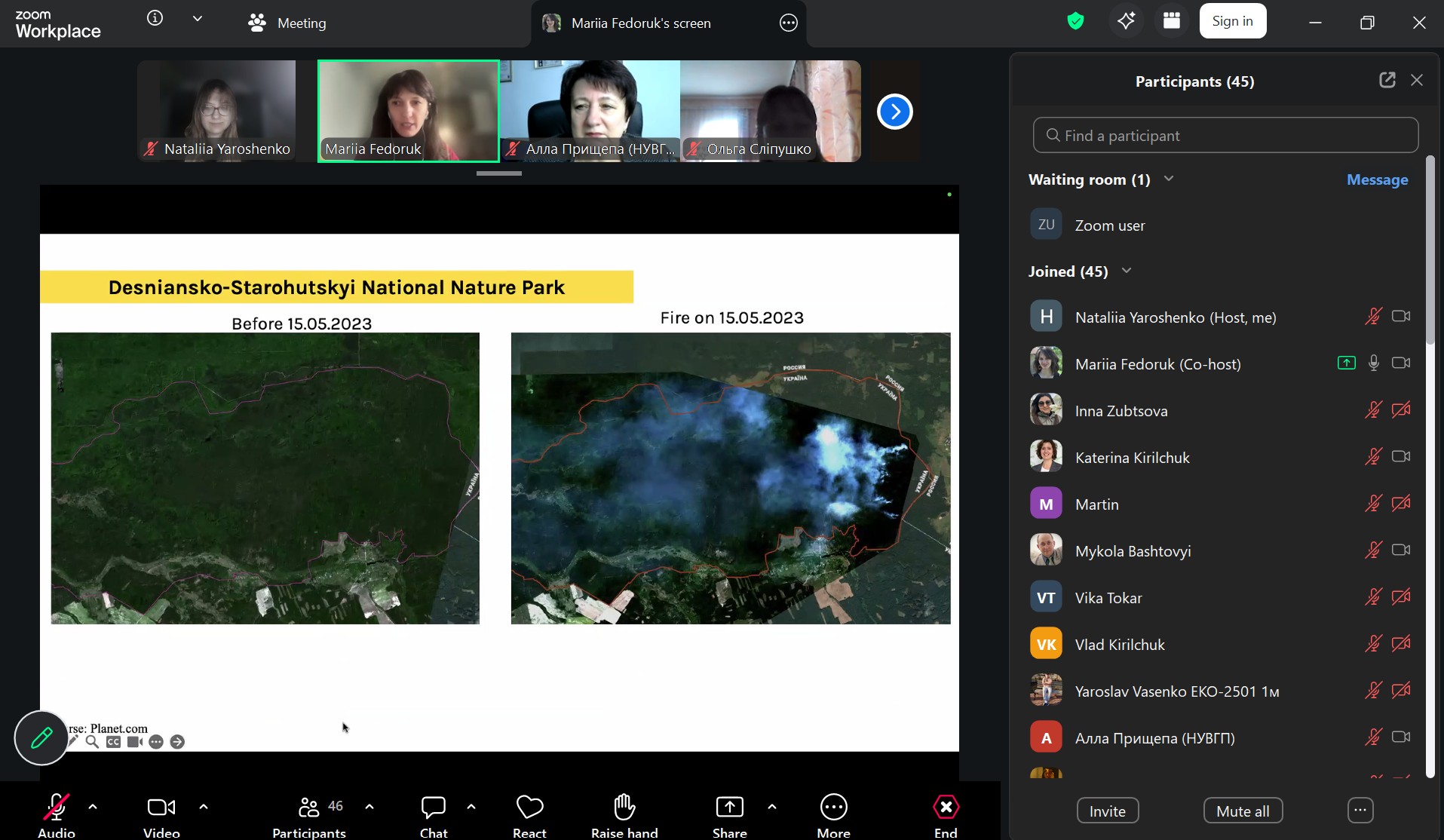Viewport: 1444px width, 840px height.
Task: Collapse the Joined participants list
Action: 1127,271
